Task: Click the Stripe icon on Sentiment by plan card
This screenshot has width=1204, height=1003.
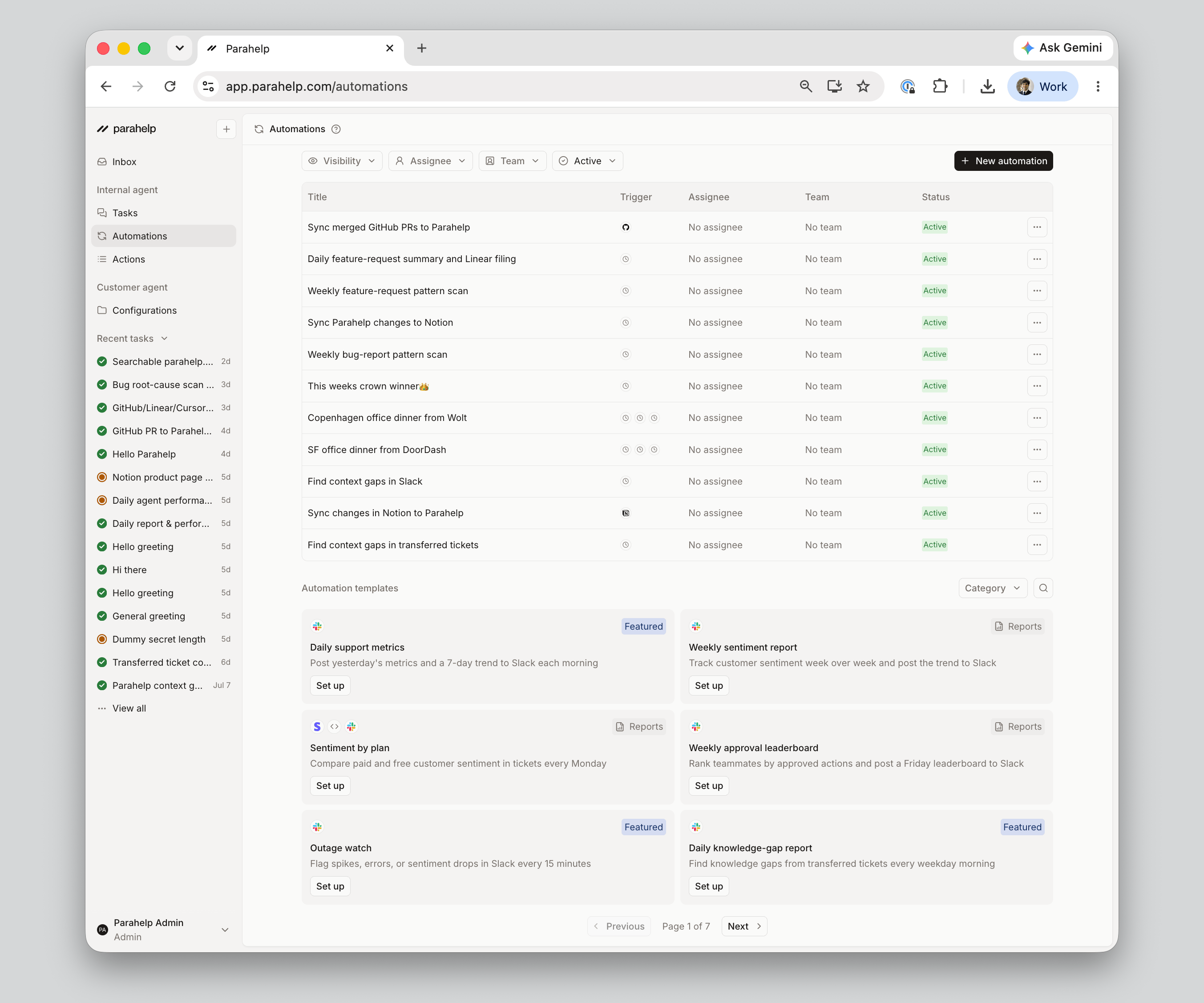Action: pos(317,727)
